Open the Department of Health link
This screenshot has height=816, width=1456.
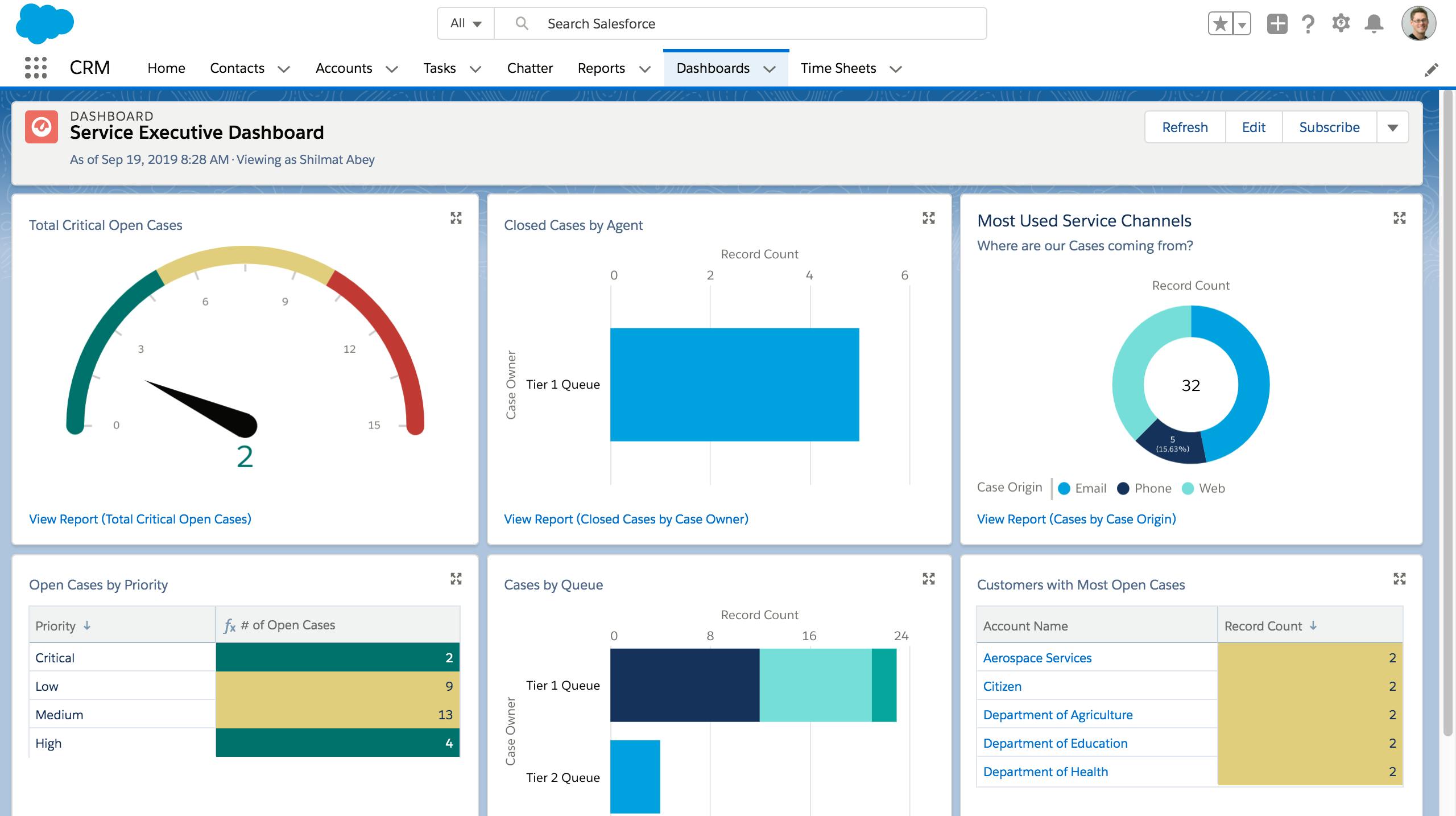click(1045, 772)
